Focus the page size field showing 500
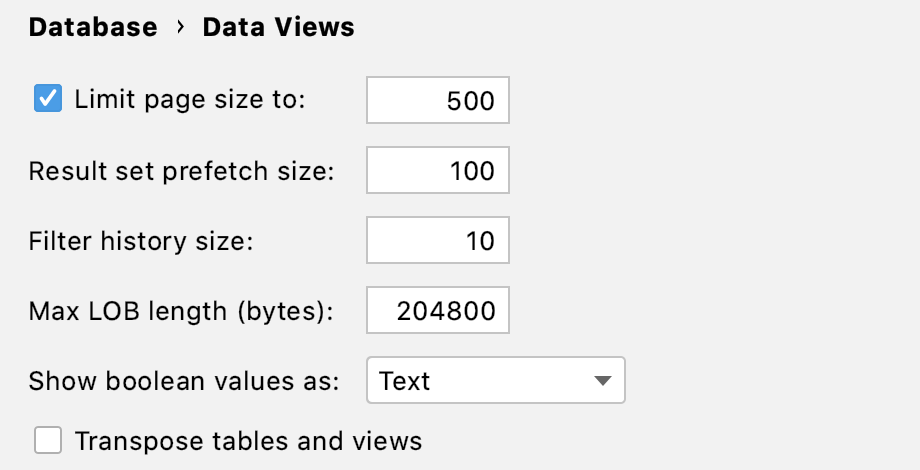The image size is (920, 470). 438,101
